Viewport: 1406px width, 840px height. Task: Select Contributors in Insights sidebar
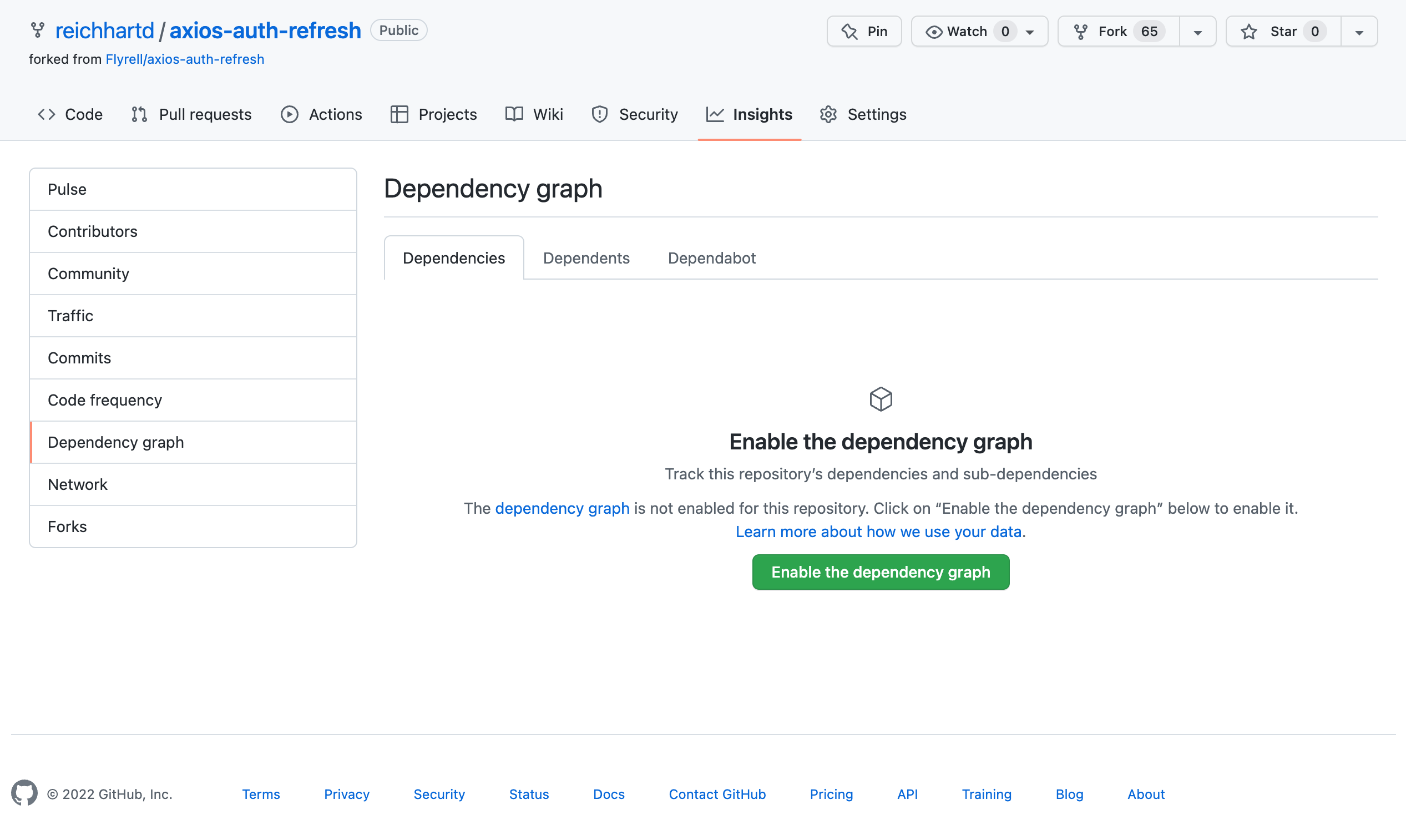click(x=92, y=231)
